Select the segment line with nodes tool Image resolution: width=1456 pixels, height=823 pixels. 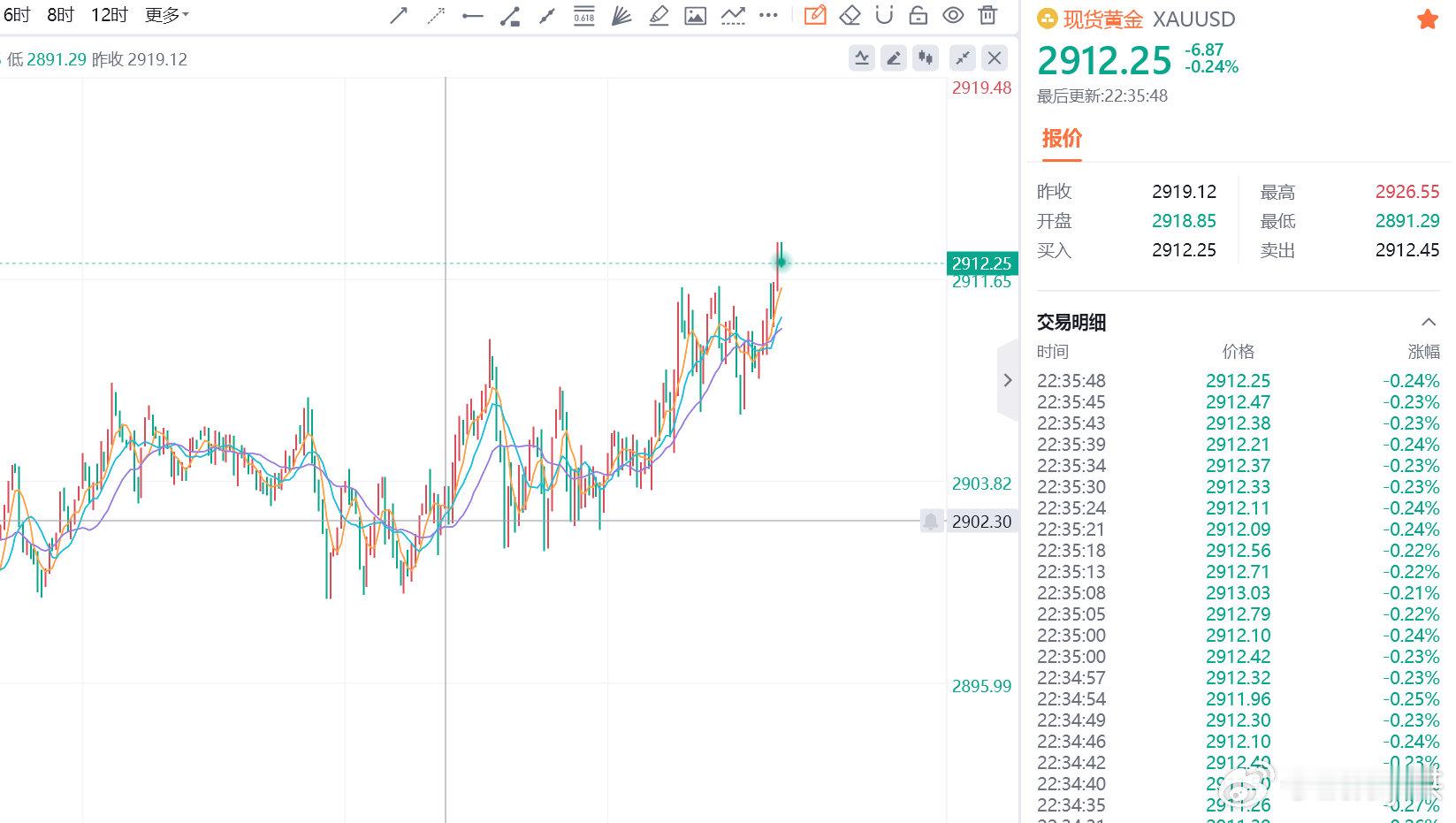(547, 15)
